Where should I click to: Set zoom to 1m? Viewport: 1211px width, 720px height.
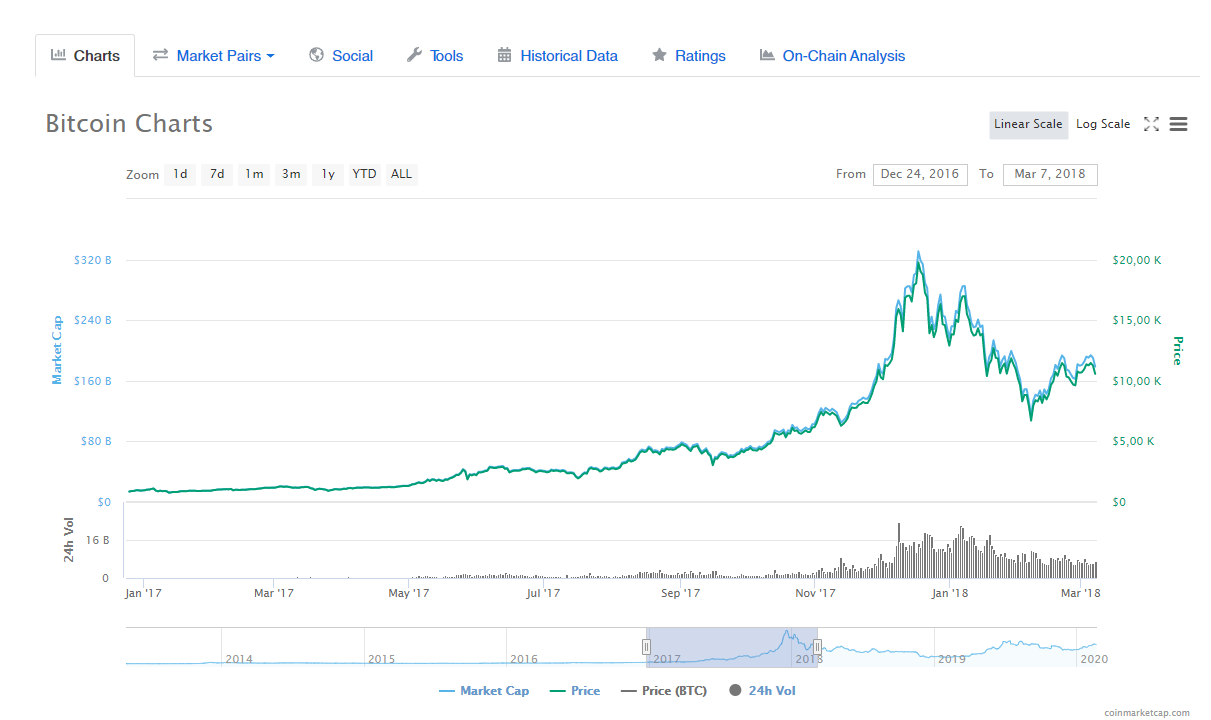(254, 174)
